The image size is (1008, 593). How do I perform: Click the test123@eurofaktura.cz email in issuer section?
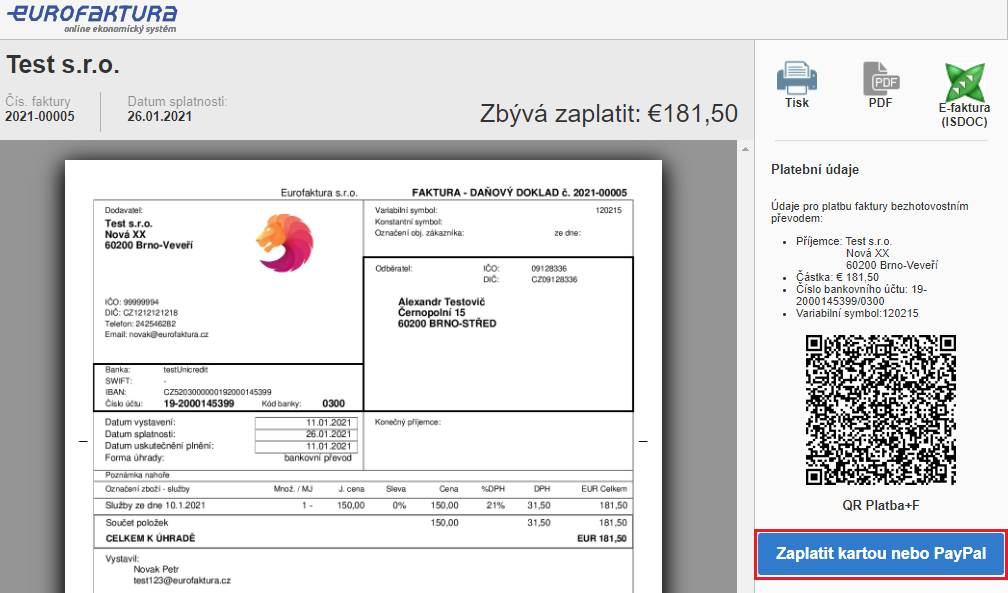(182, 580)
